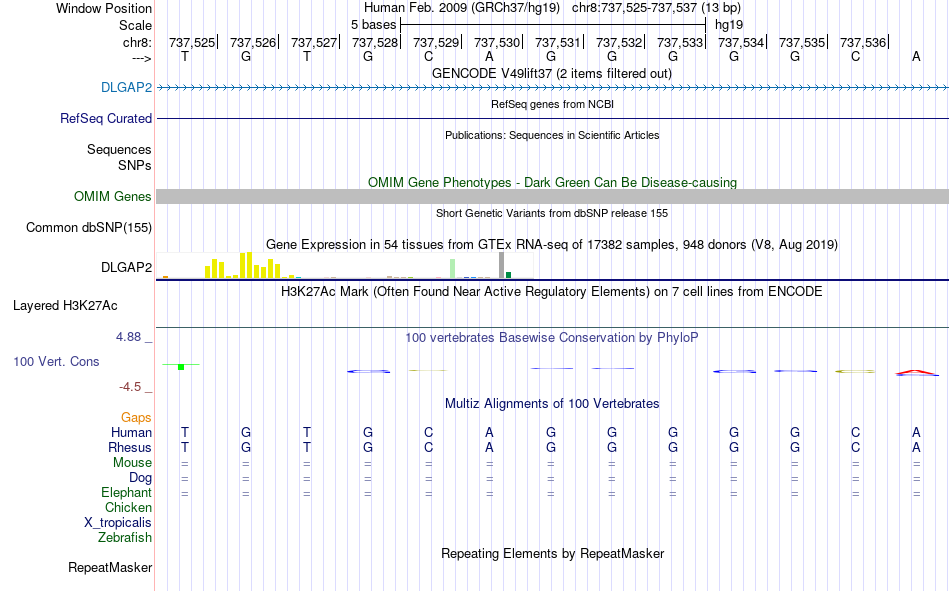Open the Layered H3K27Ac track label
Image resolution: width=950 pixels, height=591 pixels.
65,306
